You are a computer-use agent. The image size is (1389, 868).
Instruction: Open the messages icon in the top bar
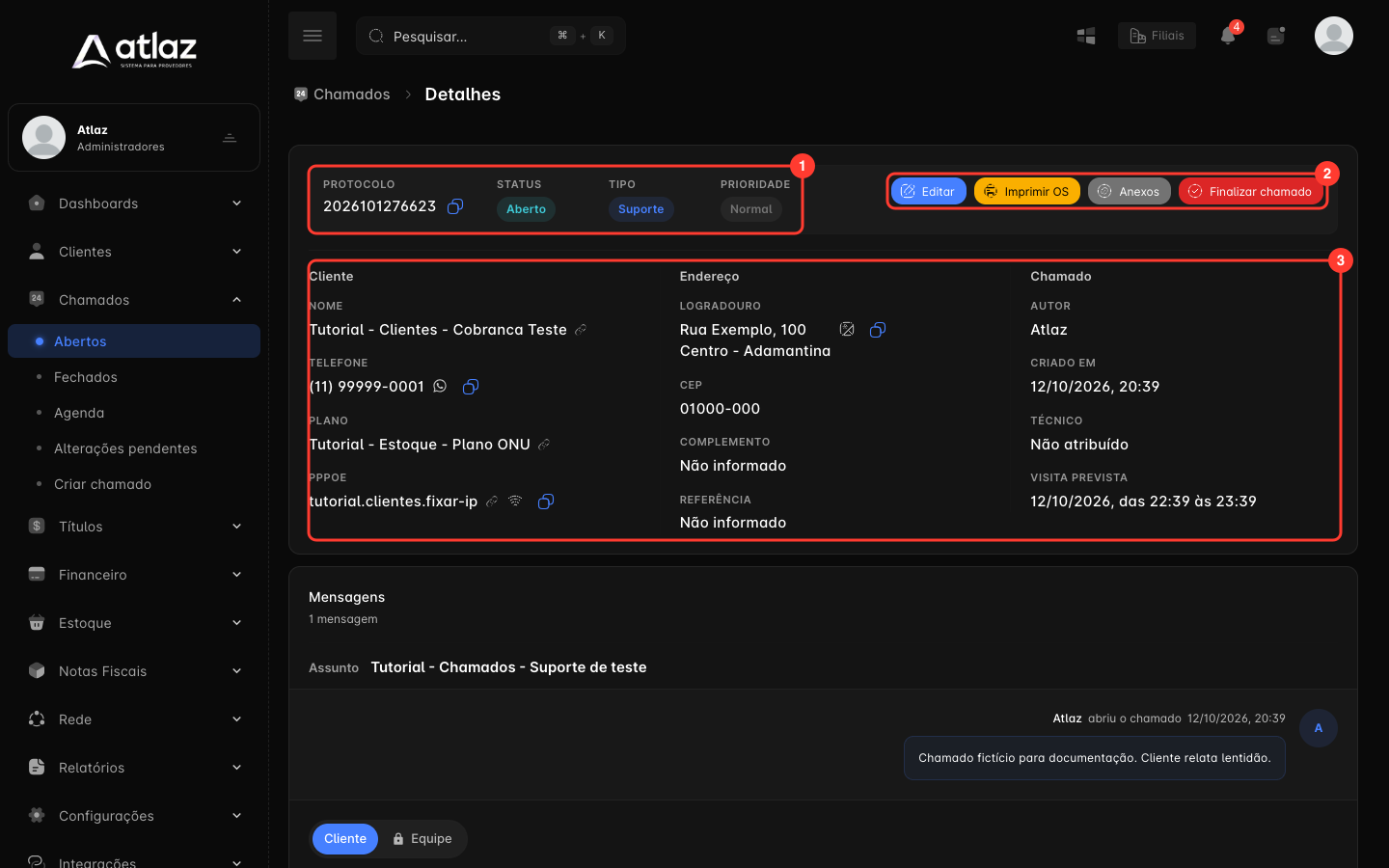pos(1276,36)
